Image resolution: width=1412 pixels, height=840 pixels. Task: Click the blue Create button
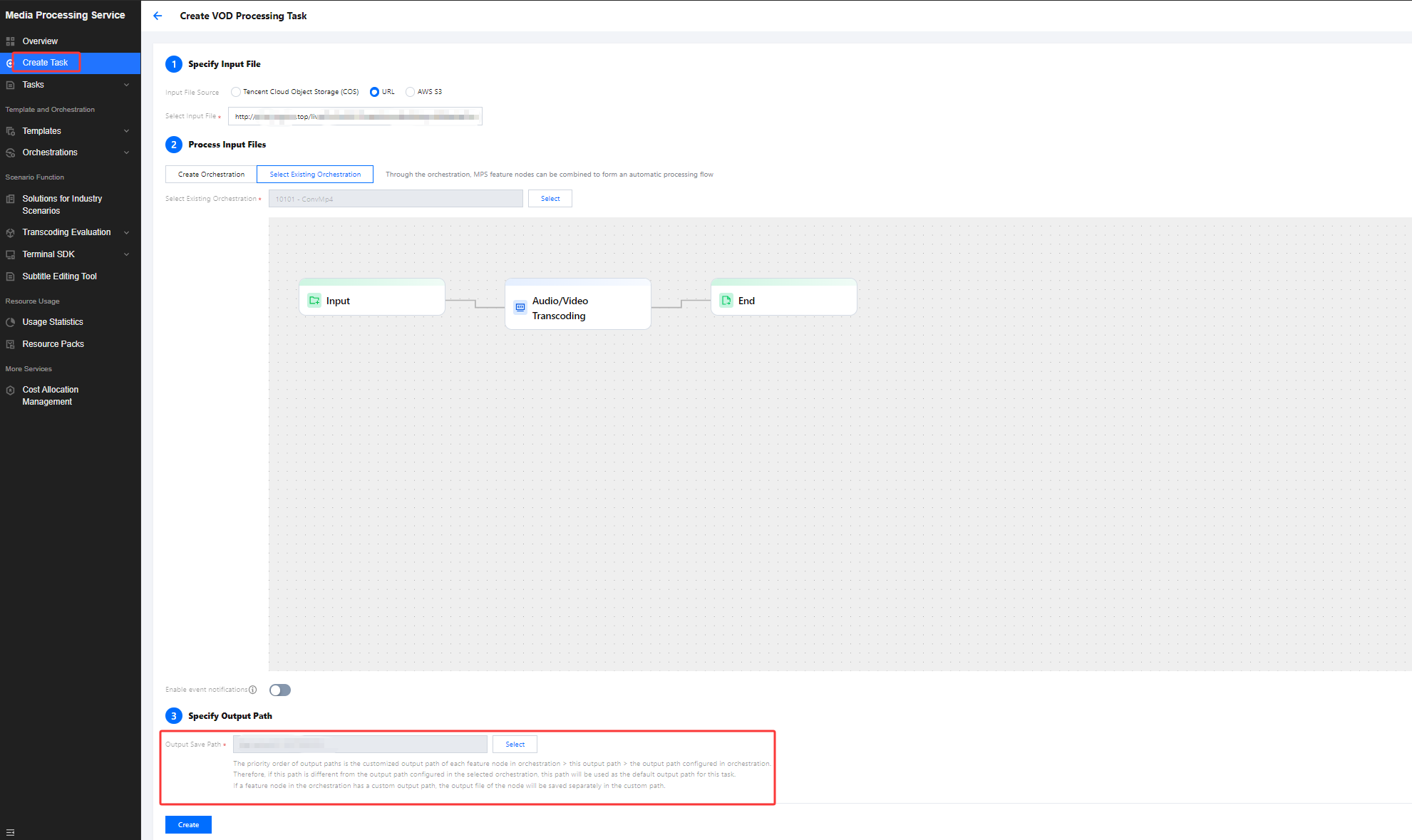click(x=188, y=824)
